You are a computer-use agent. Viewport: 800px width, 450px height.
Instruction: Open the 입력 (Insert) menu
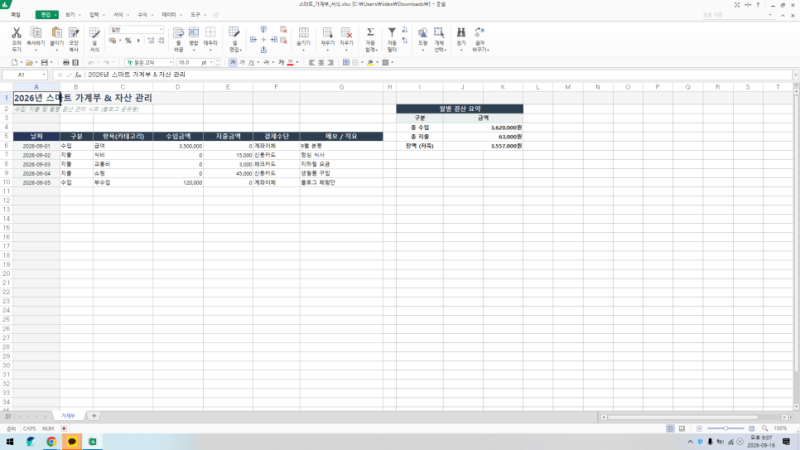pos(94,15)
